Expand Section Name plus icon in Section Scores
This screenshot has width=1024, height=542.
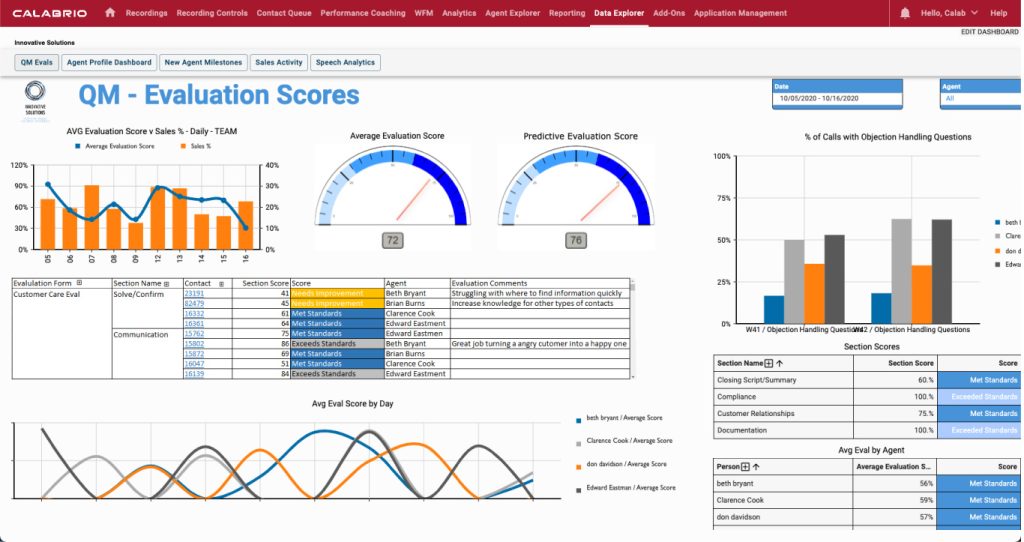(768, 363)
